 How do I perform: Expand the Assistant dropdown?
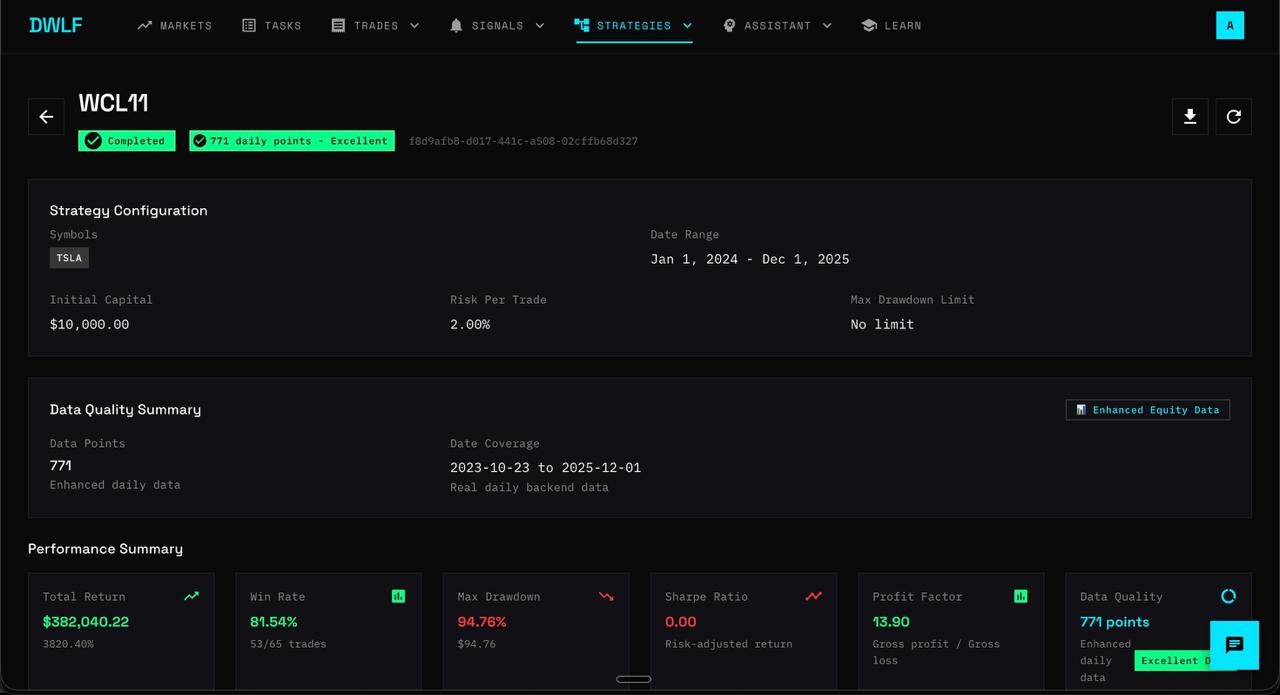coord(827,25)
